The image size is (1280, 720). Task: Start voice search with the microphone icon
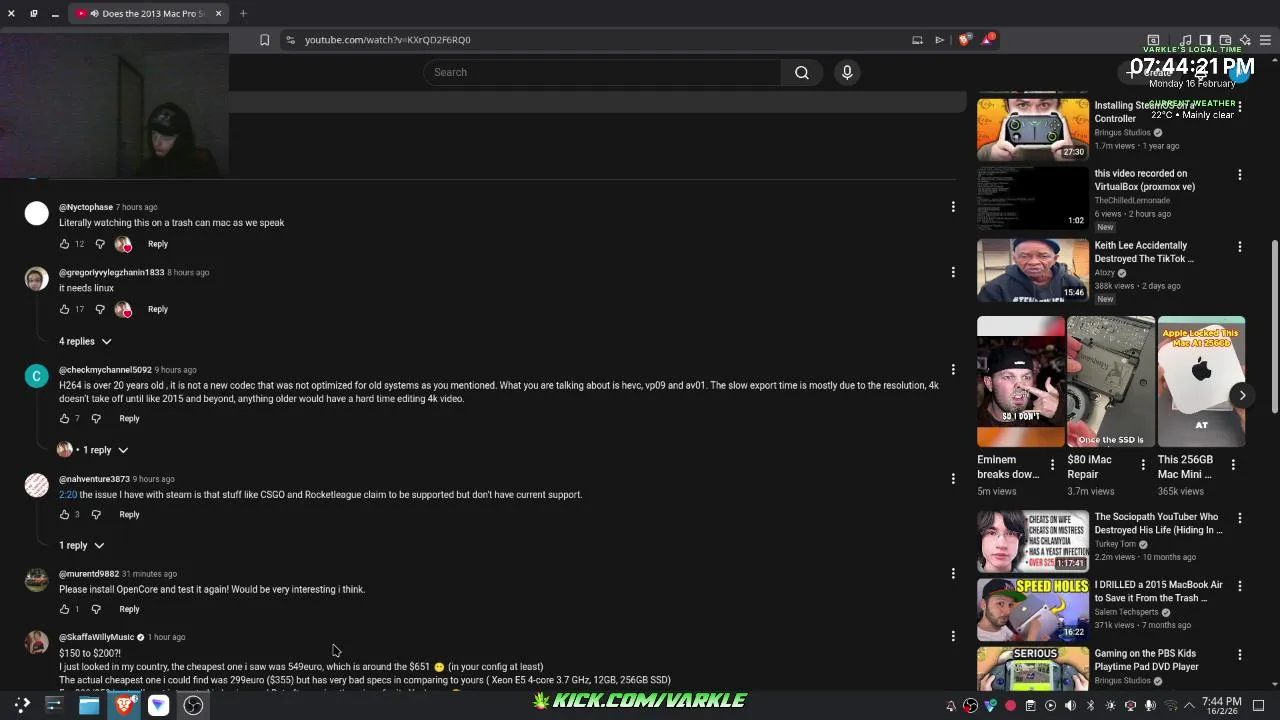(x=847, y=72)
